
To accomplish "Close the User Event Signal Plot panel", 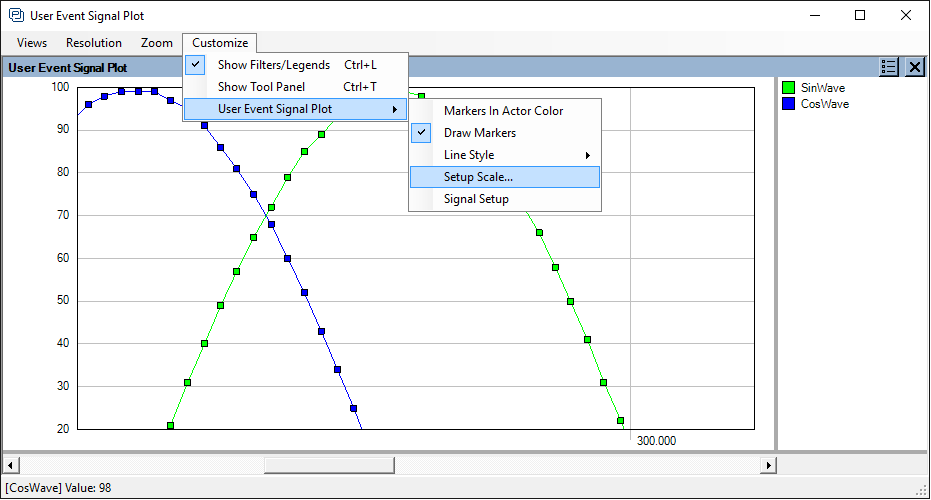I will [x=915, y=67].
